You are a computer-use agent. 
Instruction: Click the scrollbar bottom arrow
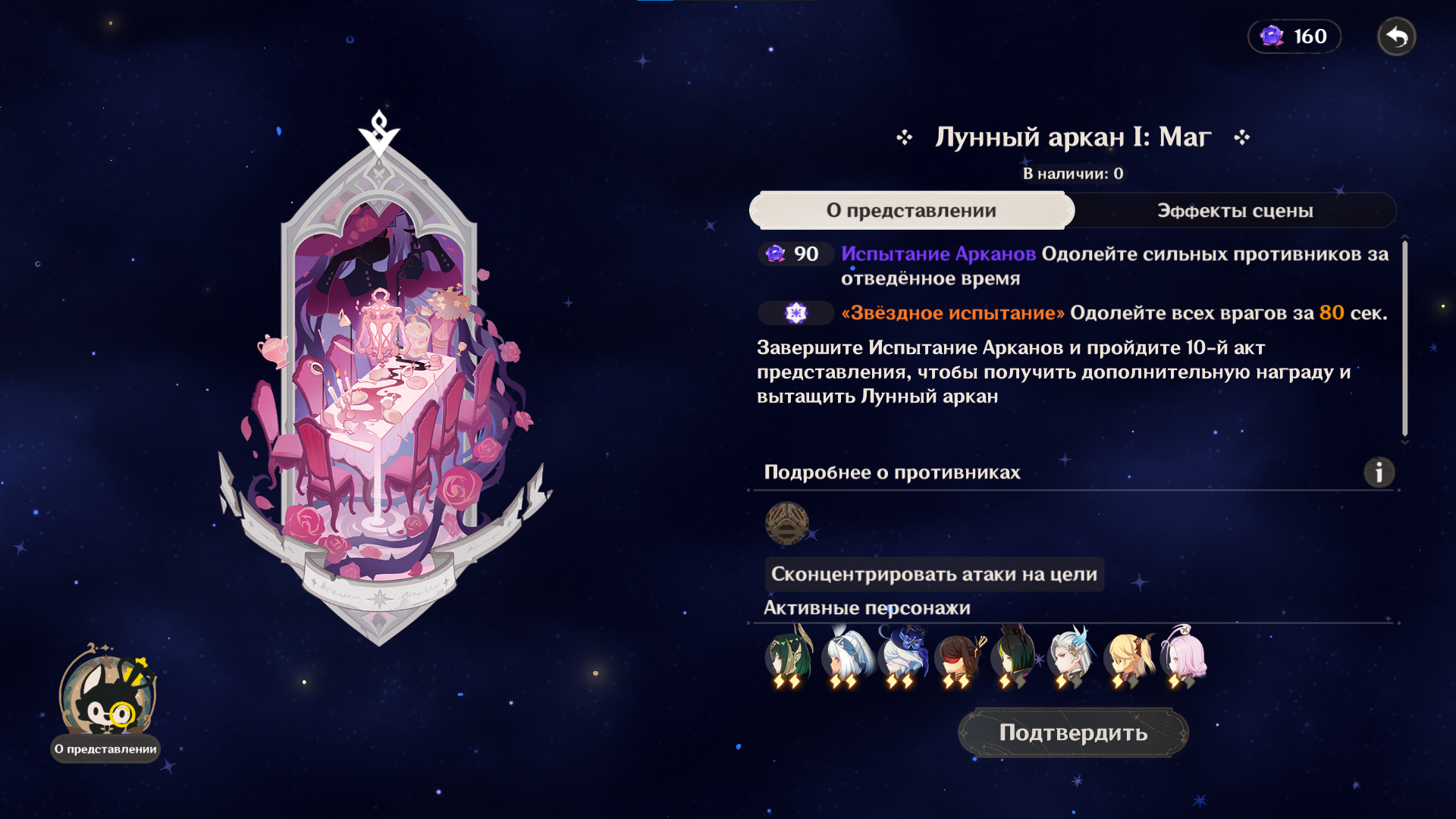(x=1404, y=441)
